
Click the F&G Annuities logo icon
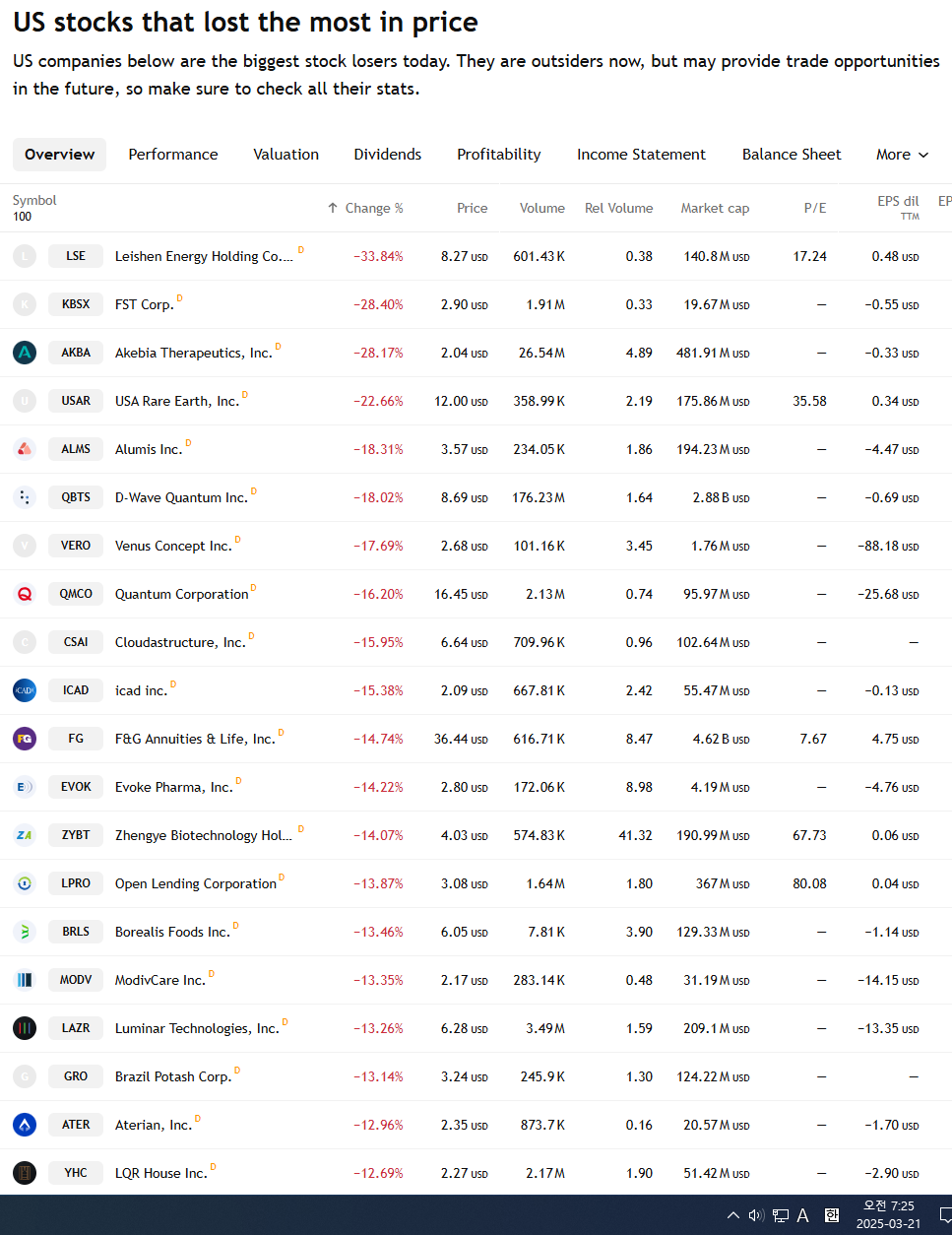(25, 739)
